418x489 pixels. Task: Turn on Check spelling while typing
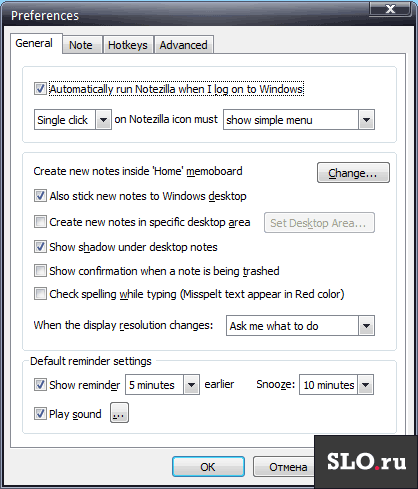tap(40, 294)
